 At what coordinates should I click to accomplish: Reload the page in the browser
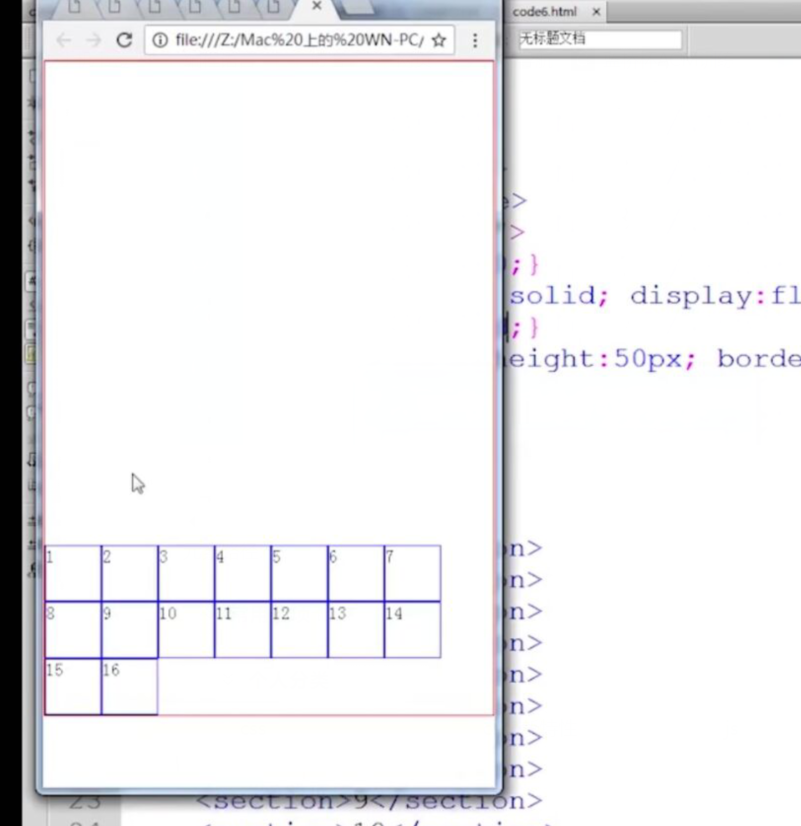(124, 40)
